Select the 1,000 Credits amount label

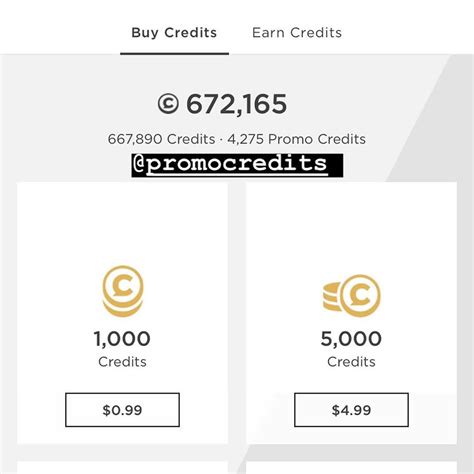[122, 339]
